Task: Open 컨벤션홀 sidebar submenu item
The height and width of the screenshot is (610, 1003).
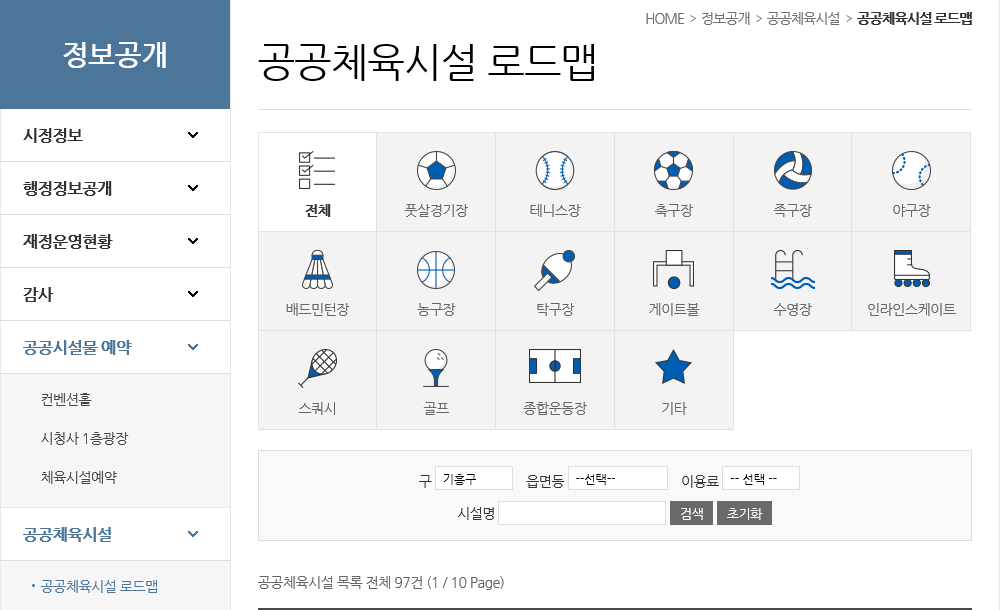Action: [66, 399]
